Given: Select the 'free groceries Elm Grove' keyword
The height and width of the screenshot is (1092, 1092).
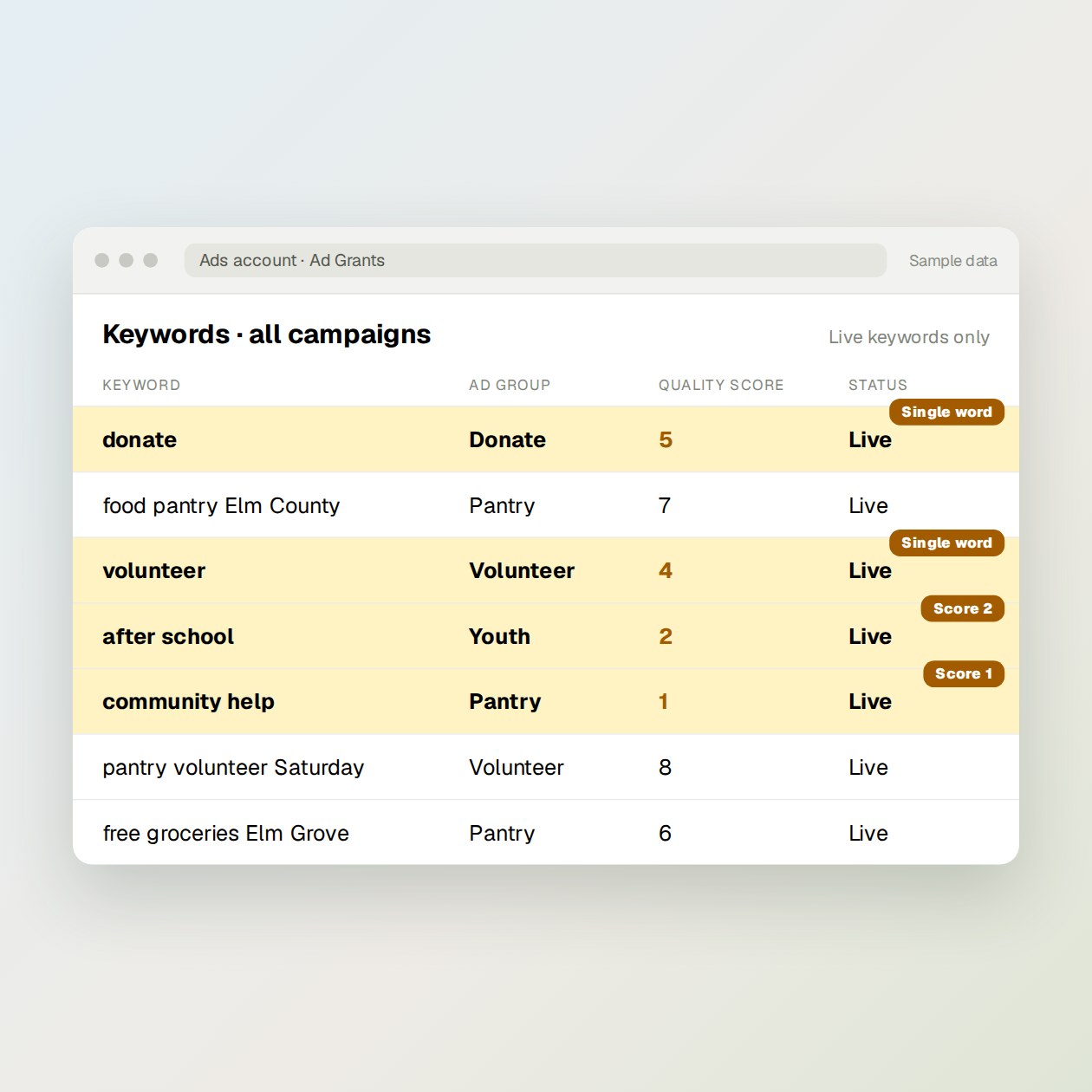Looking at the screenshot, I should pos(225,833).
